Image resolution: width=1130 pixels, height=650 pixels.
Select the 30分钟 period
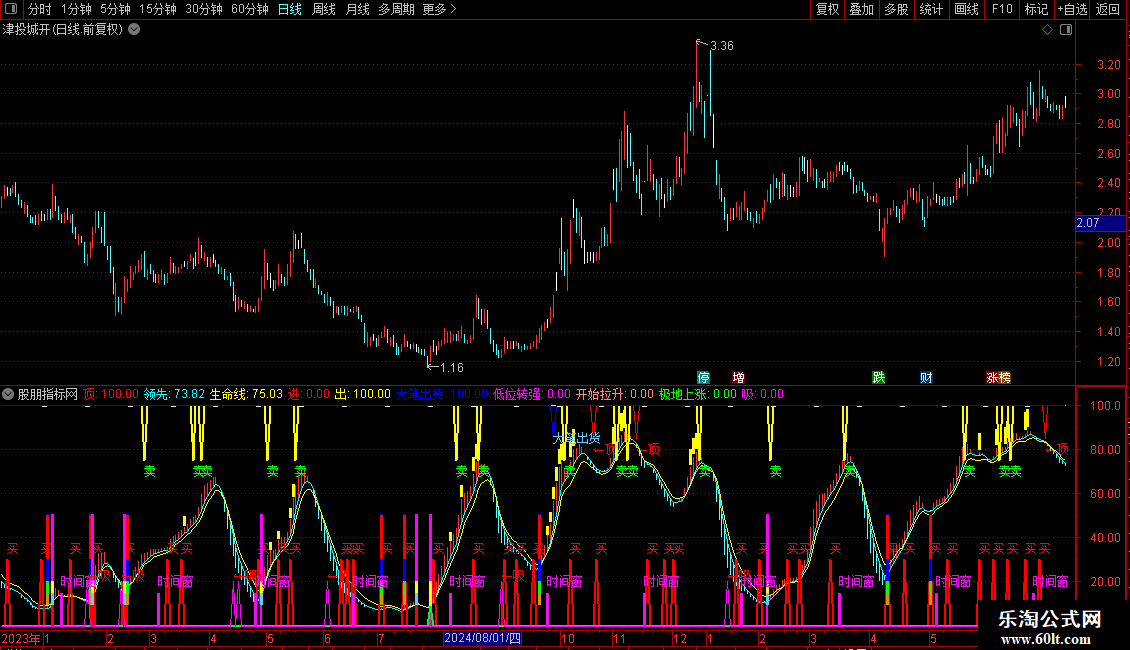[x=204, y=9]
